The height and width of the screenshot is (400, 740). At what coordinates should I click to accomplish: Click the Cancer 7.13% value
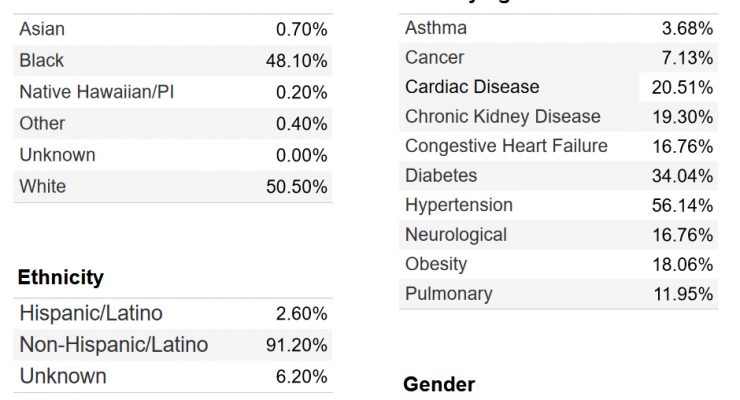(x=687, y=58)
